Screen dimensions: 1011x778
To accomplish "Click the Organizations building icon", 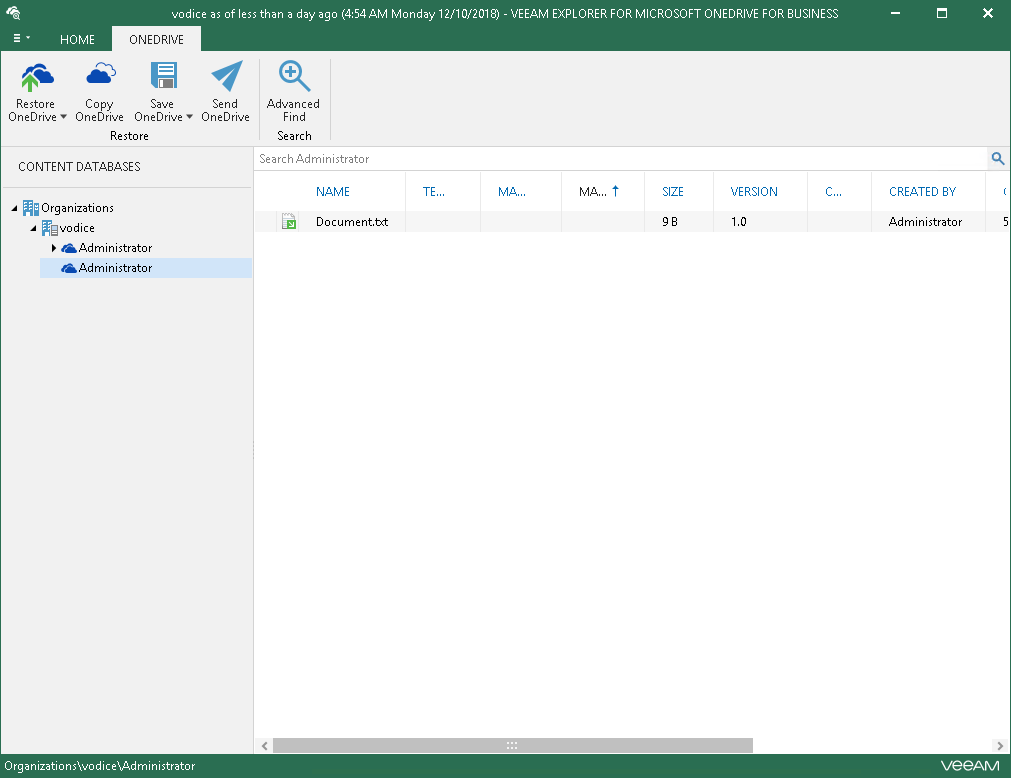I will 30,208.
